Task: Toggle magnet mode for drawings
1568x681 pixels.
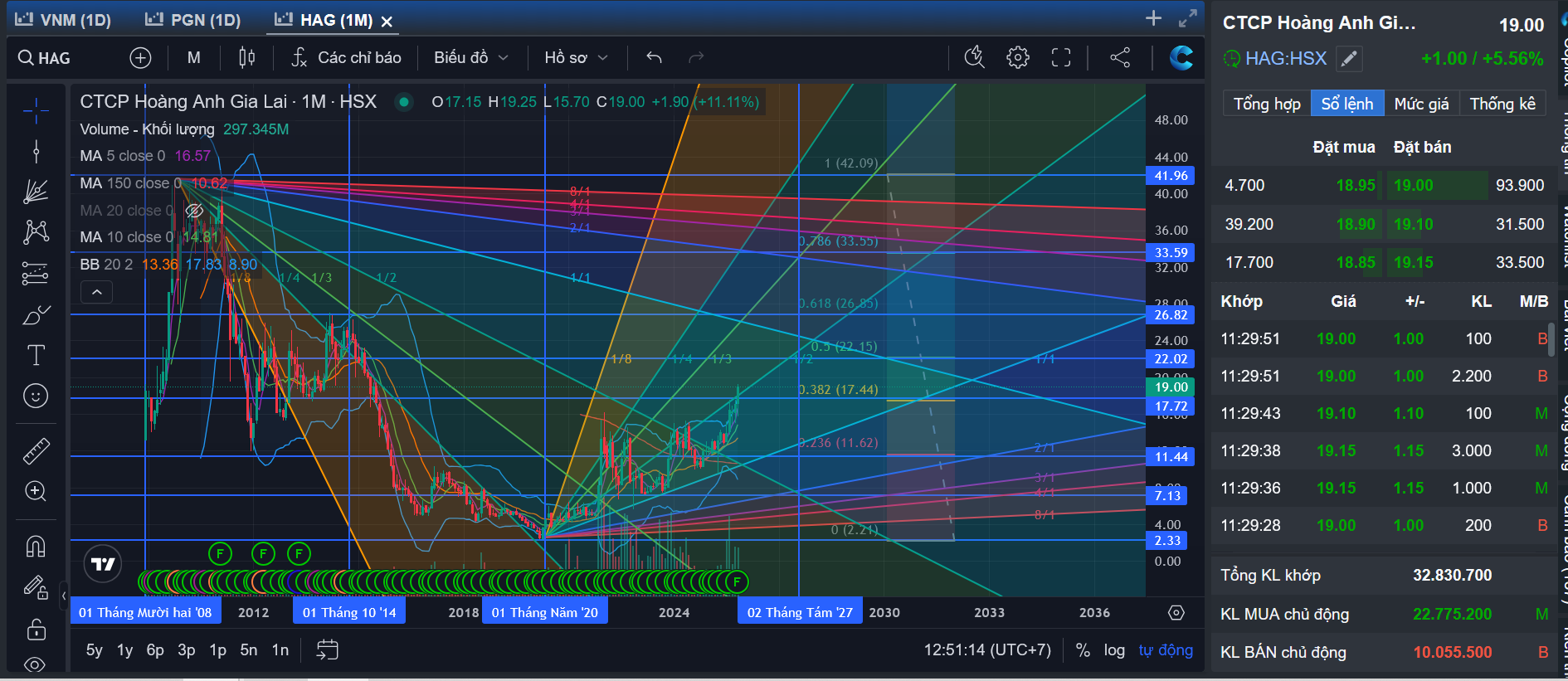Action: point(36,547)
